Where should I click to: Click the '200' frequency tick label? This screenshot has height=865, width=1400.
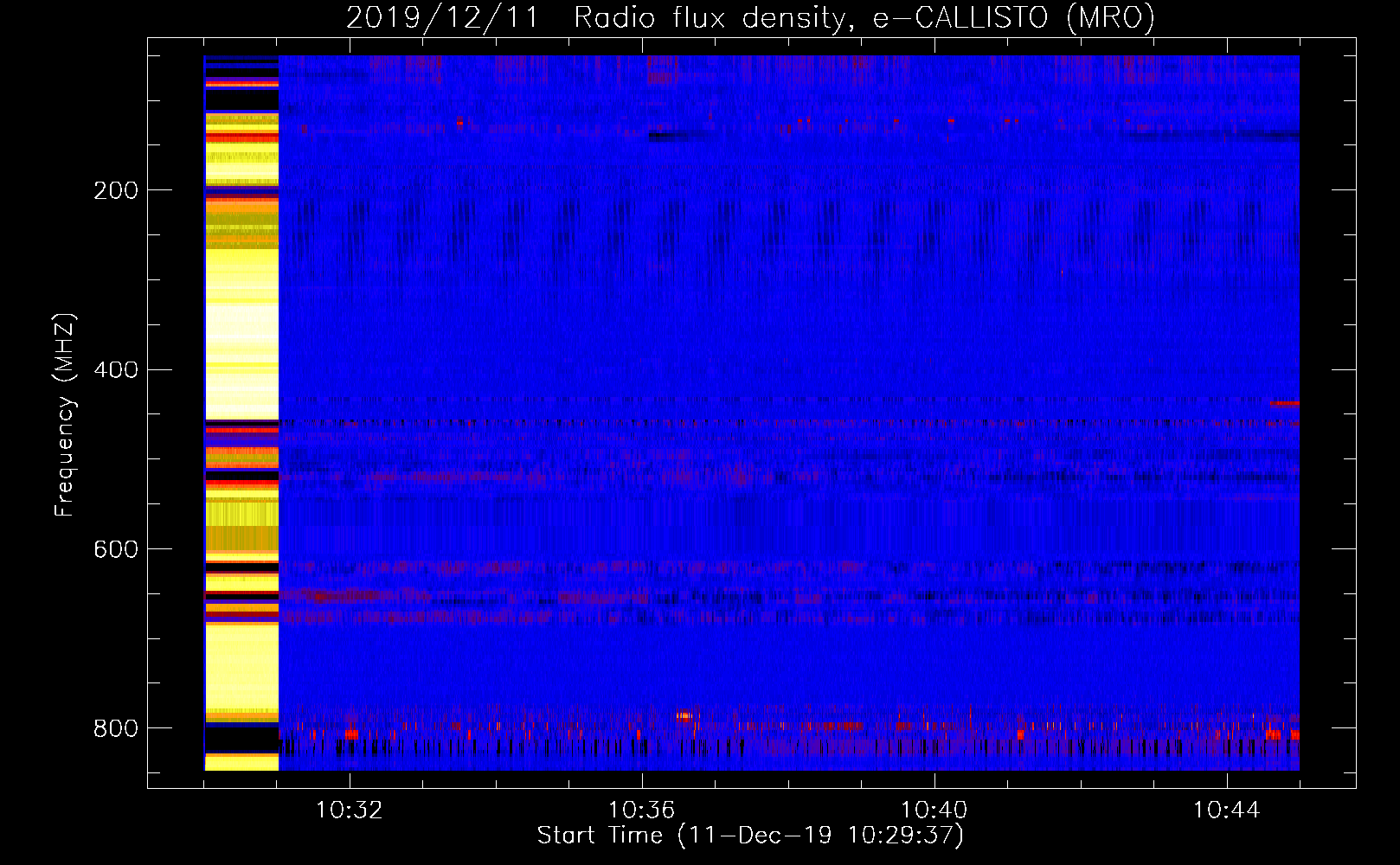116,190
